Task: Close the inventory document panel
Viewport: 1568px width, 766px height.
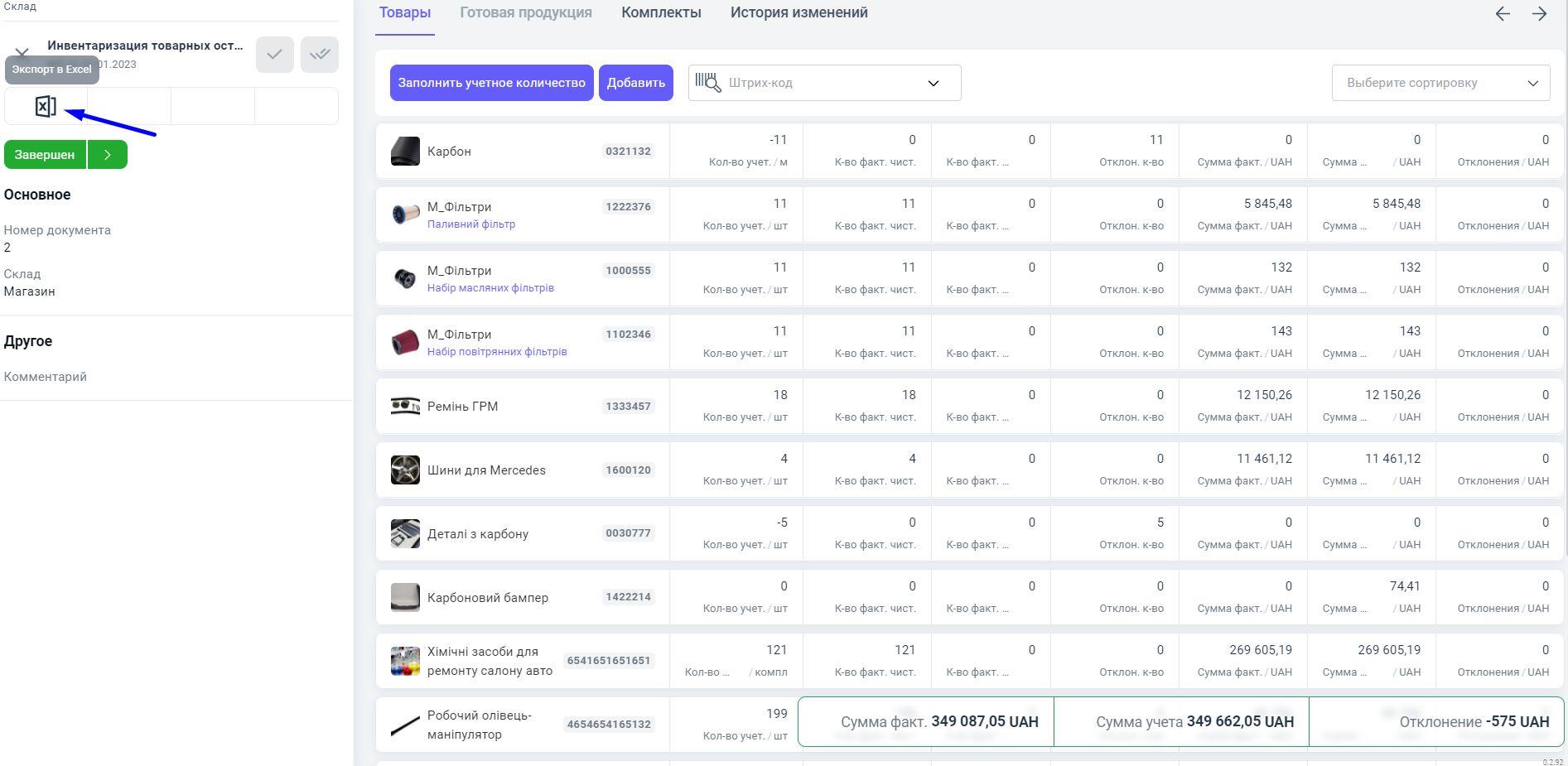Action: (x=22, y=52)
